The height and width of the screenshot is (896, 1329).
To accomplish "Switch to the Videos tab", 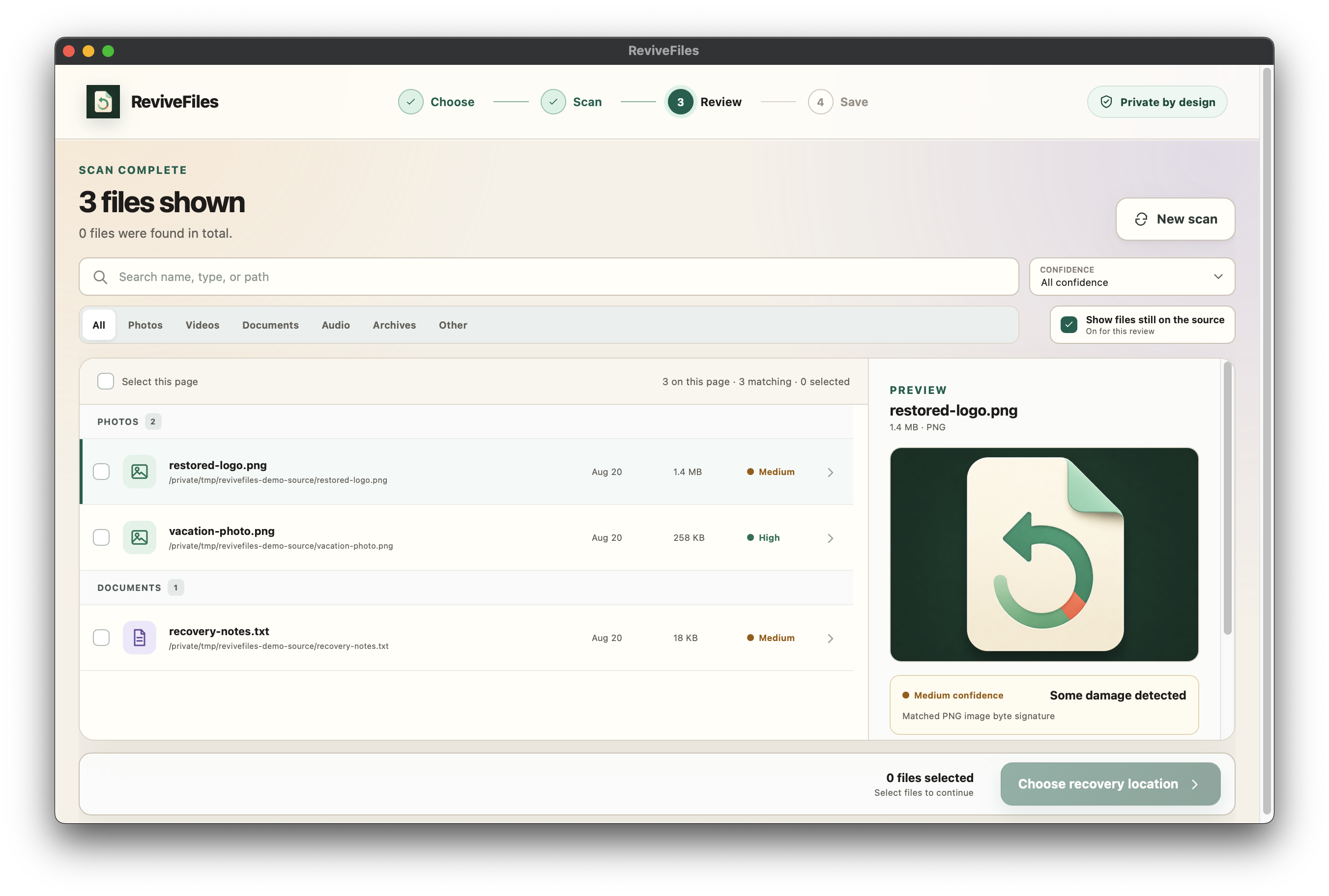I will [202, 325].
